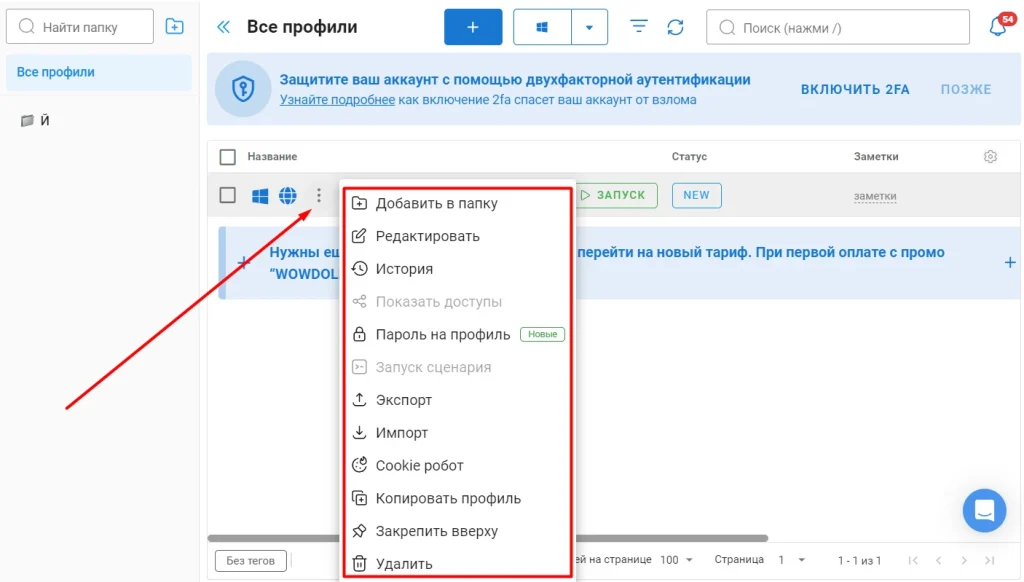Open История from the context menu

tap(457, 268)
